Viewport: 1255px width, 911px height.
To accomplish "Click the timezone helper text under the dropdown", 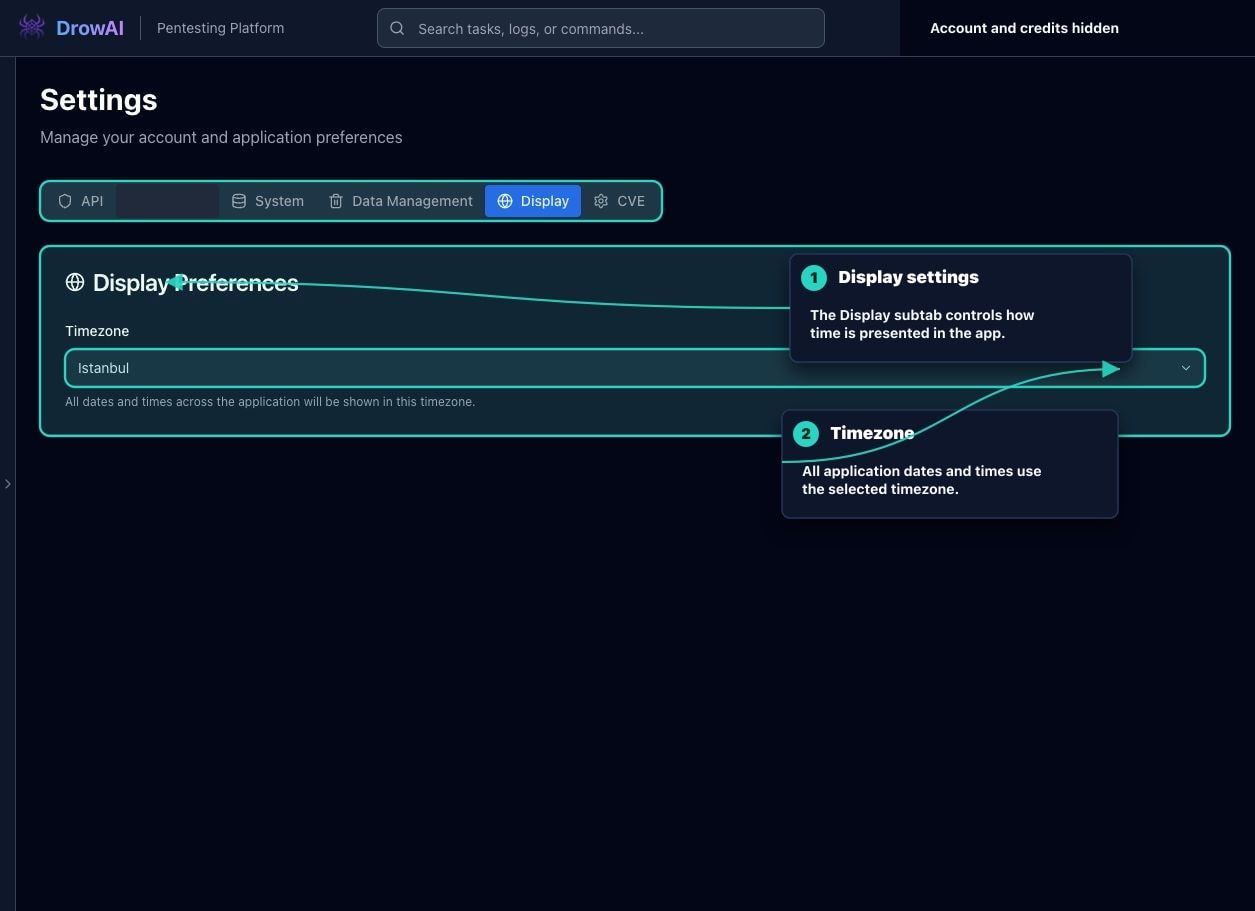I will point(270,402).
